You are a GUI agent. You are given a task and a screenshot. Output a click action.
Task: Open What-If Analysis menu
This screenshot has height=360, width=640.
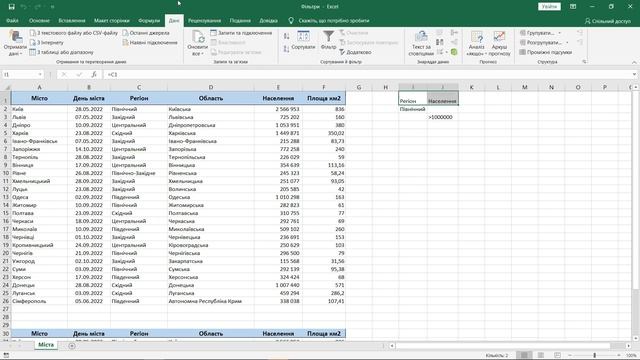[476, 43]
